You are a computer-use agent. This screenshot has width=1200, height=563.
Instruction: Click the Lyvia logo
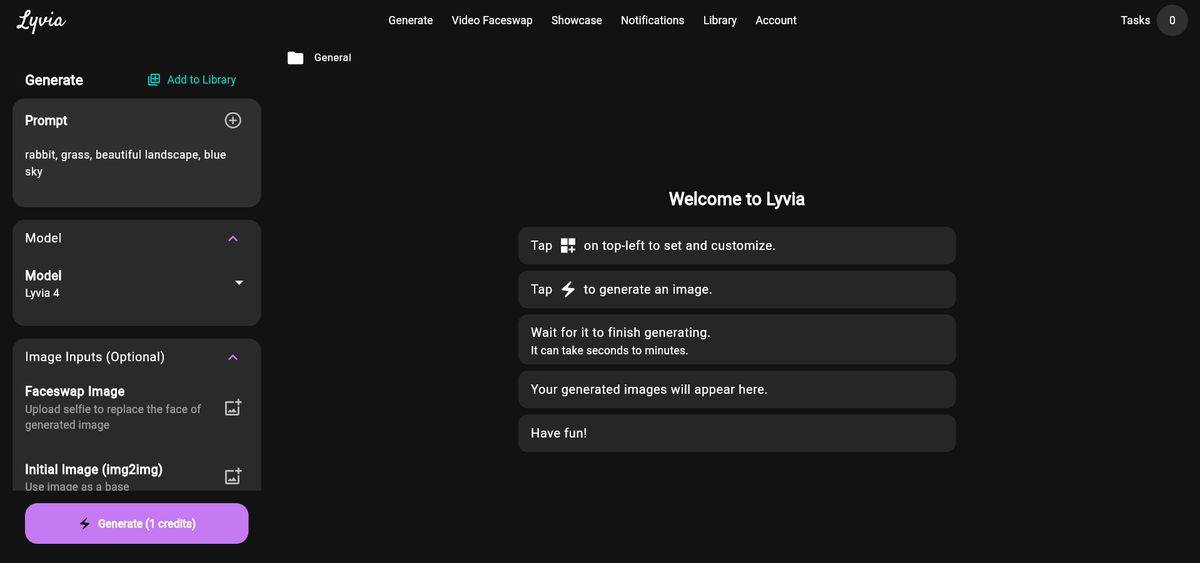tap(41, 21)
